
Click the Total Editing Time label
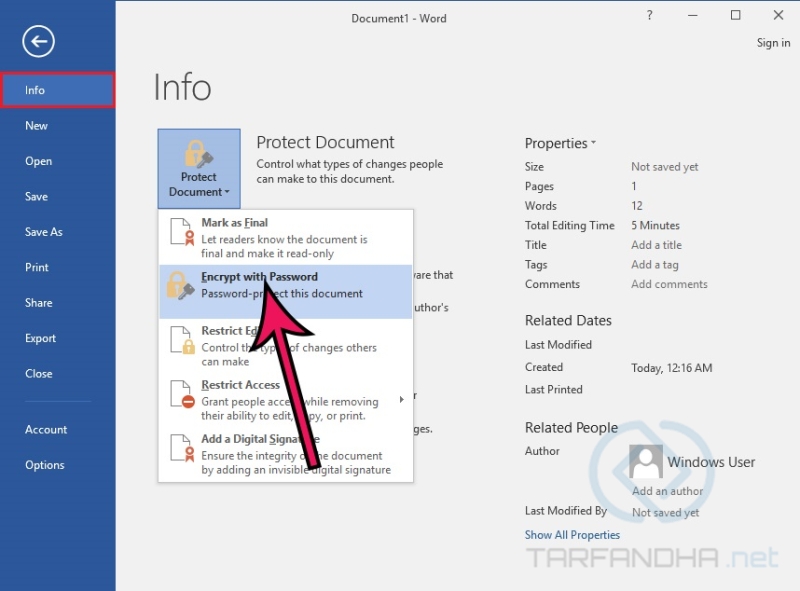tap(569, 226)
